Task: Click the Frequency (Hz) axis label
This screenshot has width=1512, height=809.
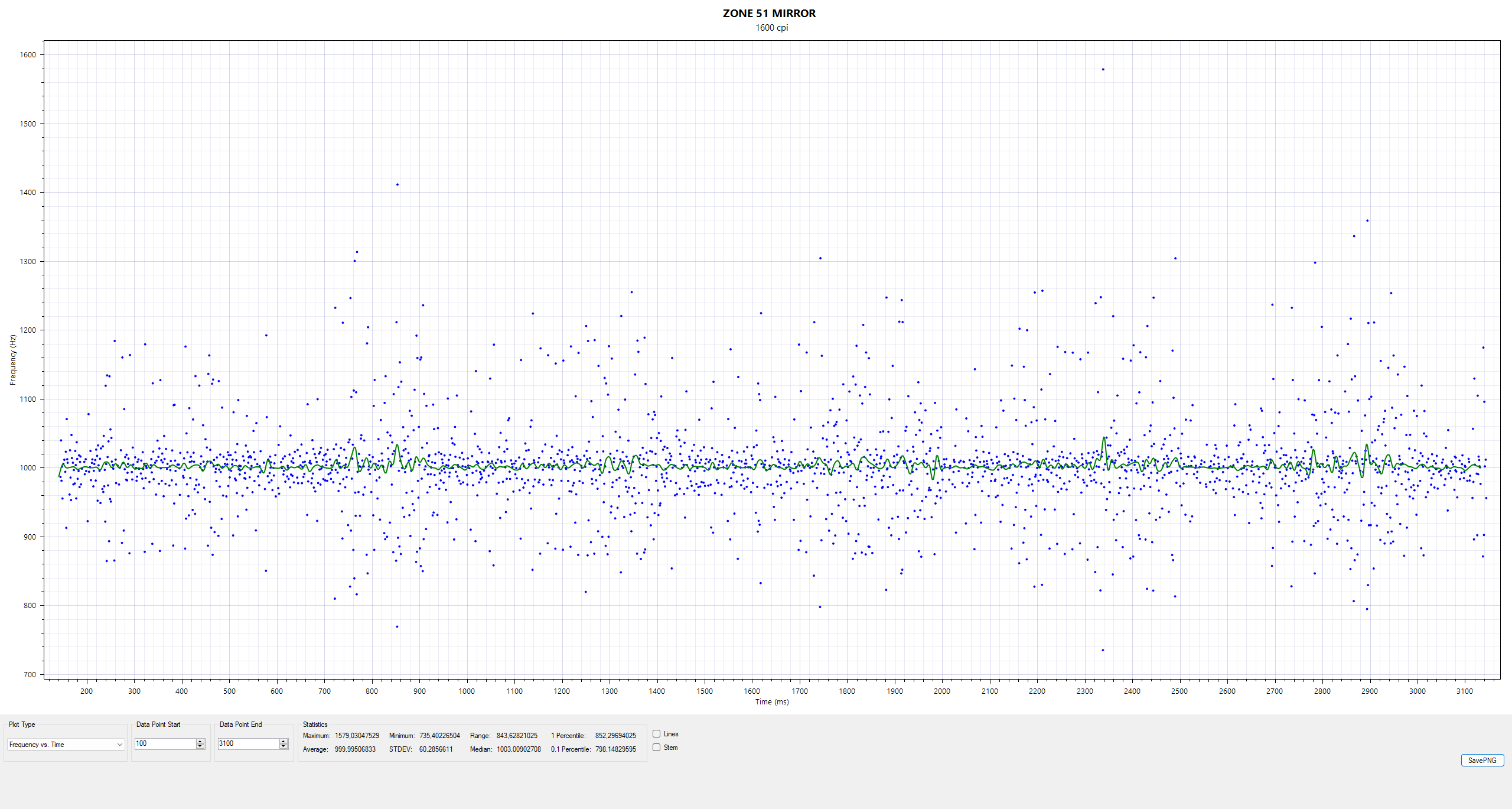Action: [x=12, y=360]
